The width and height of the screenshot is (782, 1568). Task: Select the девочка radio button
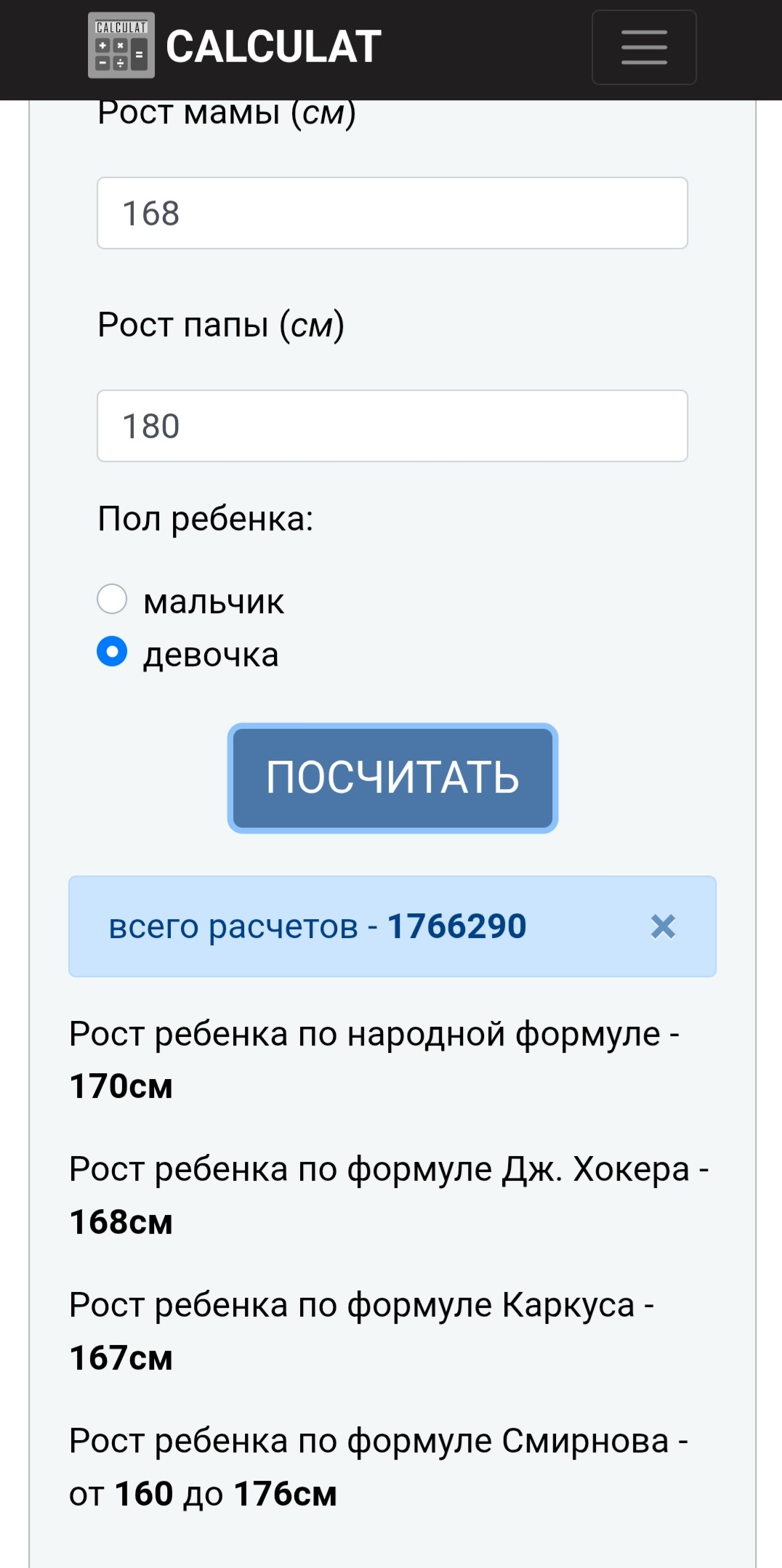112,651
